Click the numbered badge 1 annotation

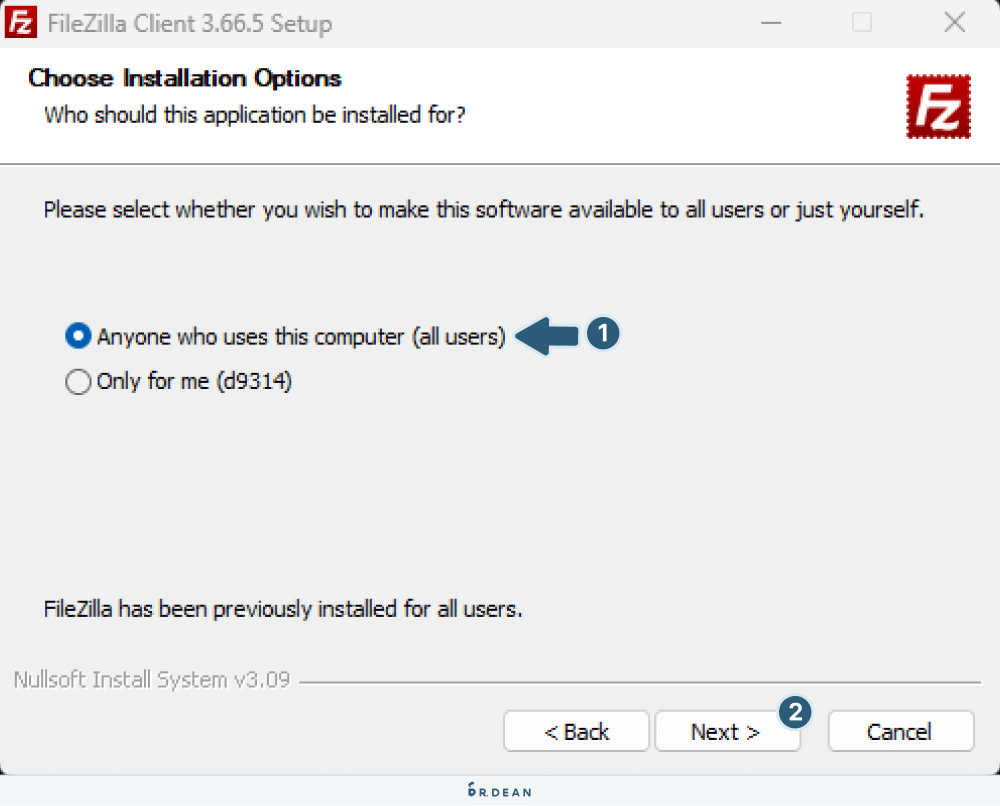[x=603, y=335]
